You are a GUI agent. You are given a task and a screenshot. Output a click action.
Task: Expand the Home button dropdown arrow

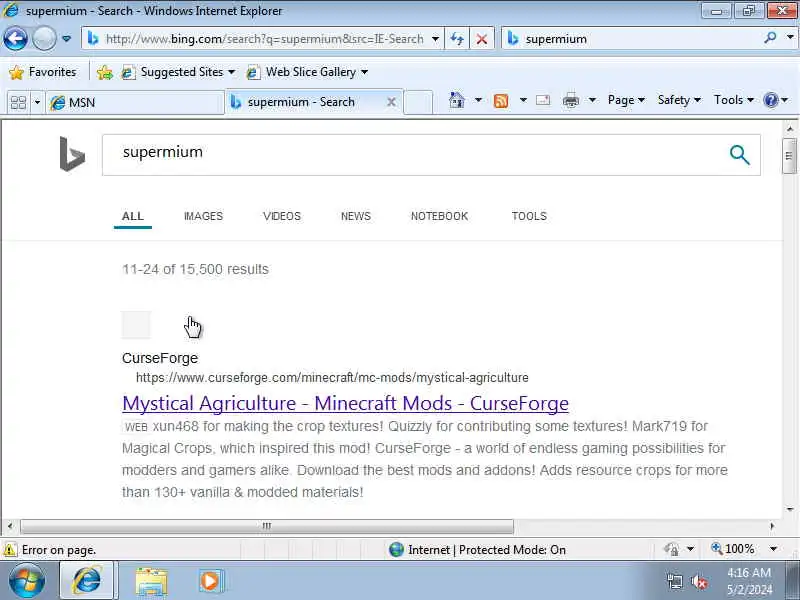pyautogui.click(x=478, y=101)
